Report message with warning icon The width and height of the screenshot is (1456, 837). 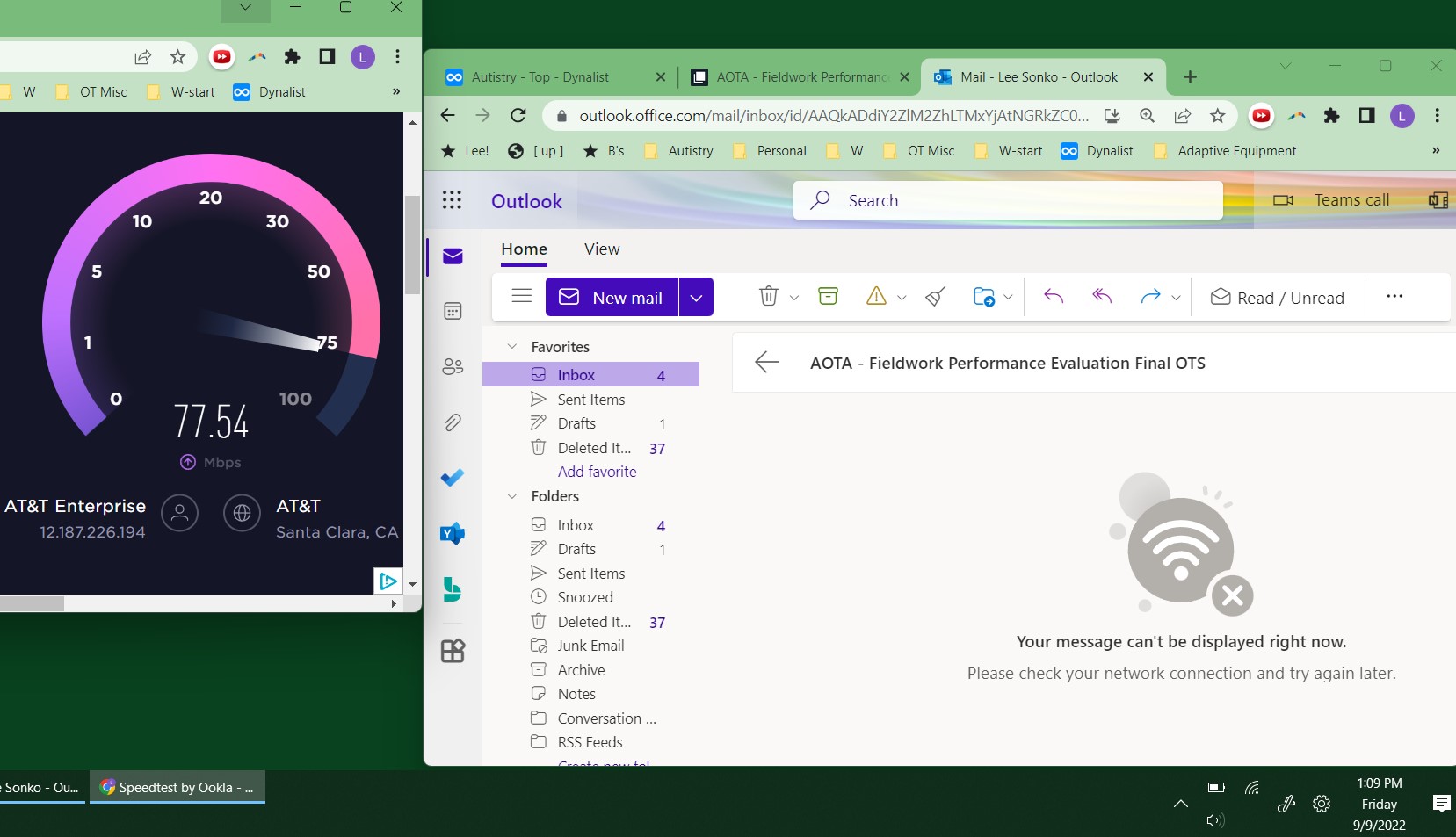tap(876, 296)
